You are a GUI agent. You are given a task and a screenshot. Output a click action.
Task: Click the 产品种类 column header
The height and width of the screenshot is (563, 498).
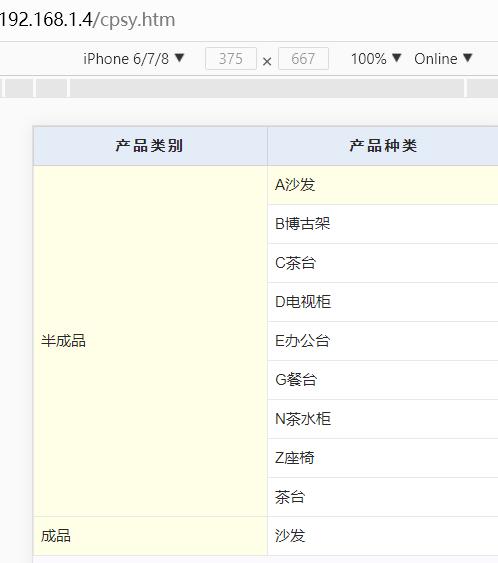tap(383, 146)
